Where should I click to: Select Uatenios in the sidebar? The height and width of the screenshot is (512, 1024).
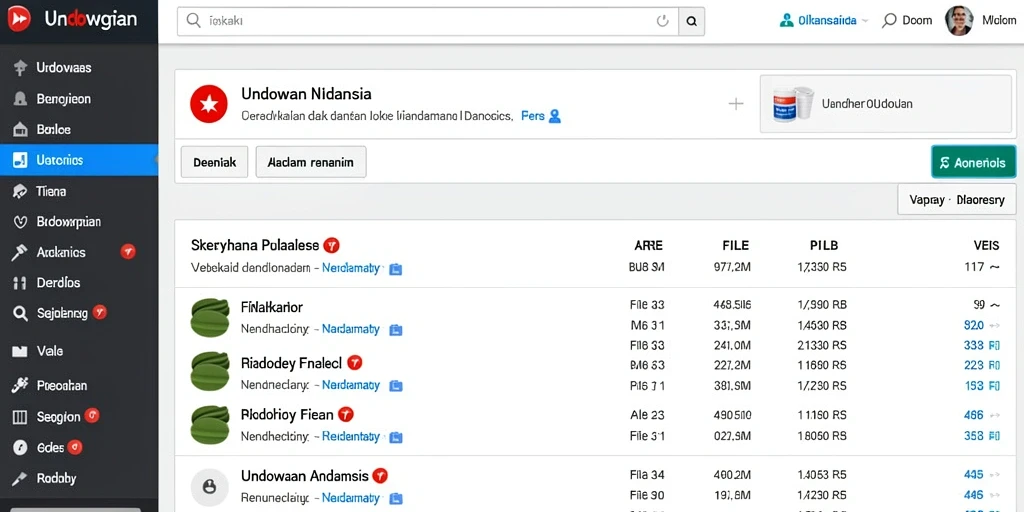pyautogui.click(x=79, y=160)
